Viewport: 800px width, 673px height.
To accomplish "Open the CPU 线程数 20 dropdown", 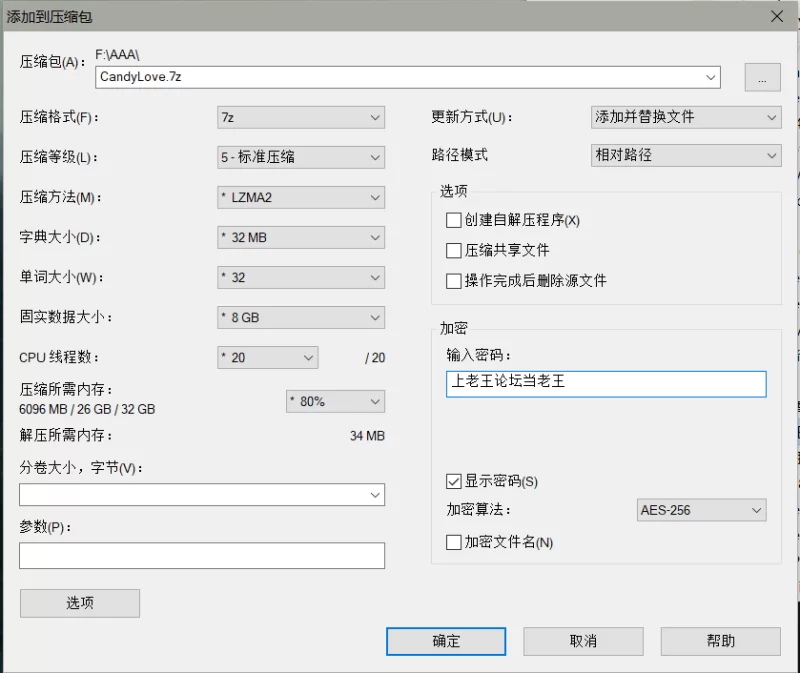I will [x=268, y=358].
